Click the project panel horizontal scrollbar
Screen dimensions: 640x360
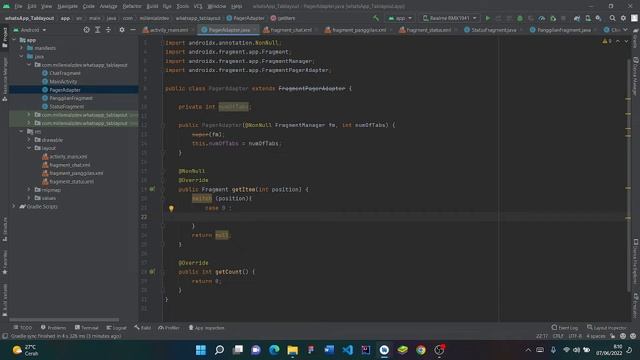(64, 320)
